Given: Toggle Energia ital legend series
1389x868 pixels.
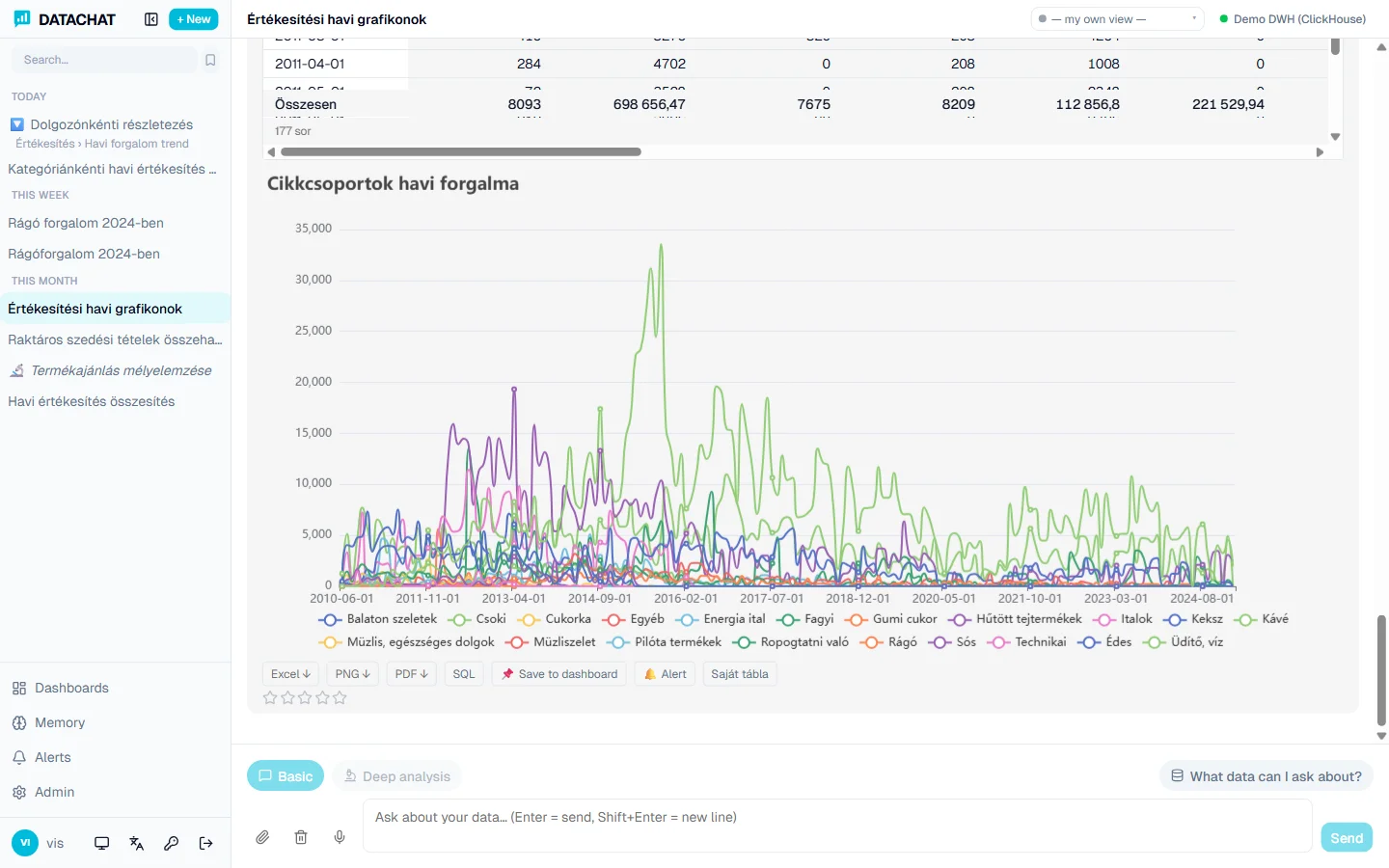Looking at the screenshot, I should (721, 619).
